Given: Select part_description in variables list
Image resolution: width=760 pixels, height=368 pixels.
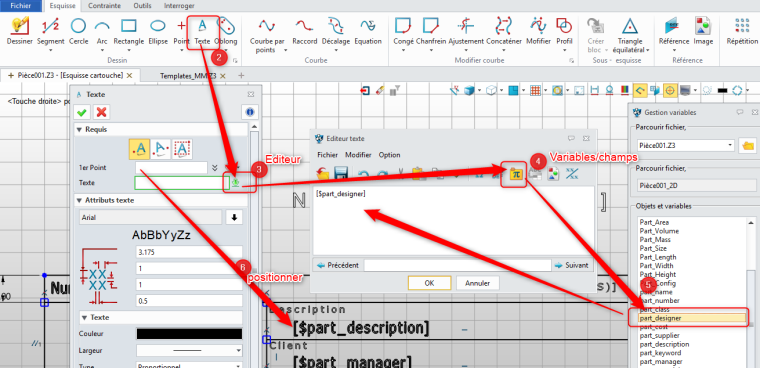Looking at the screenshot, I should pyautogui.click(x=664, y=344).
